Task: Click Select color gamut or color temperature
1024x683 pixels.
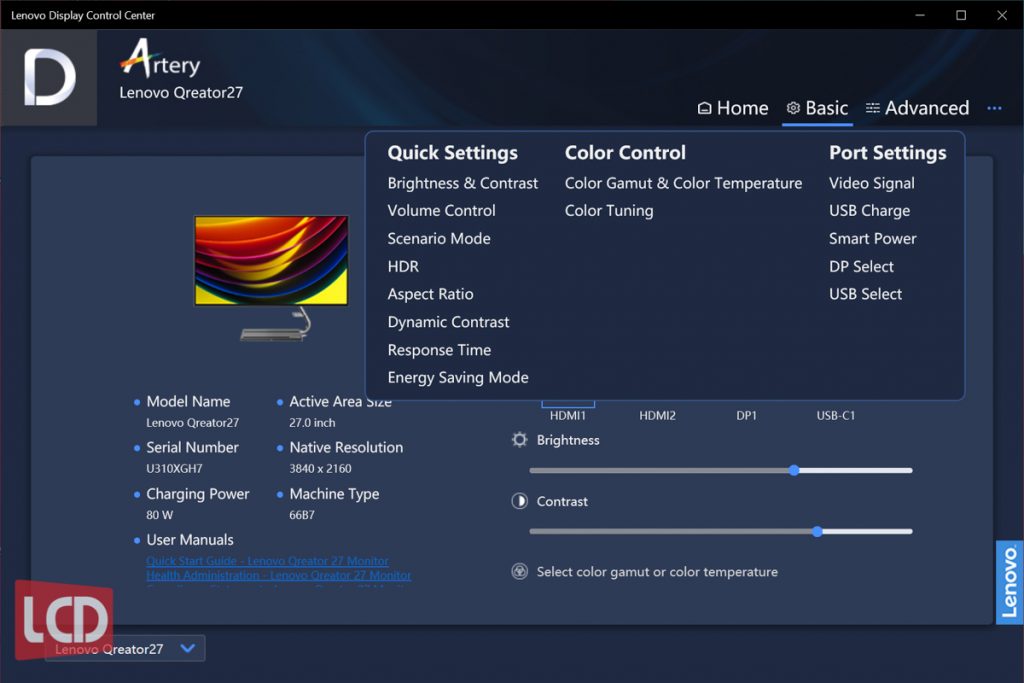Action: click(x=657, y=572)
